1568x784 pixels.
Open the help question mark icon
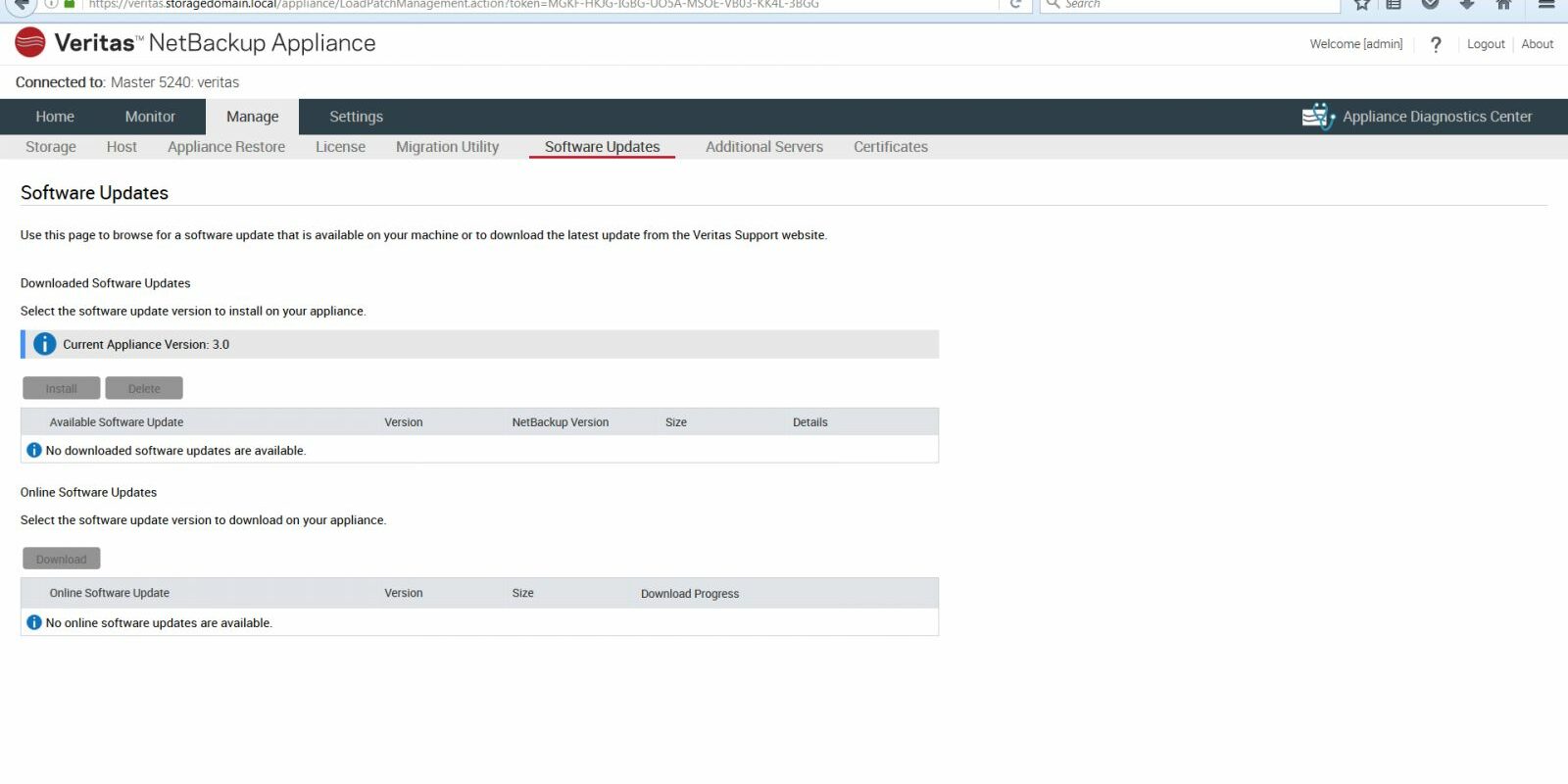(1436, 44)
